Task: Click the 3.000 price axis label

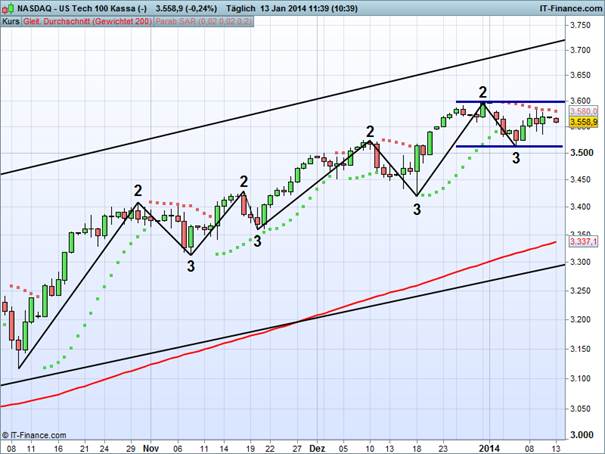Action: [581, 435]
